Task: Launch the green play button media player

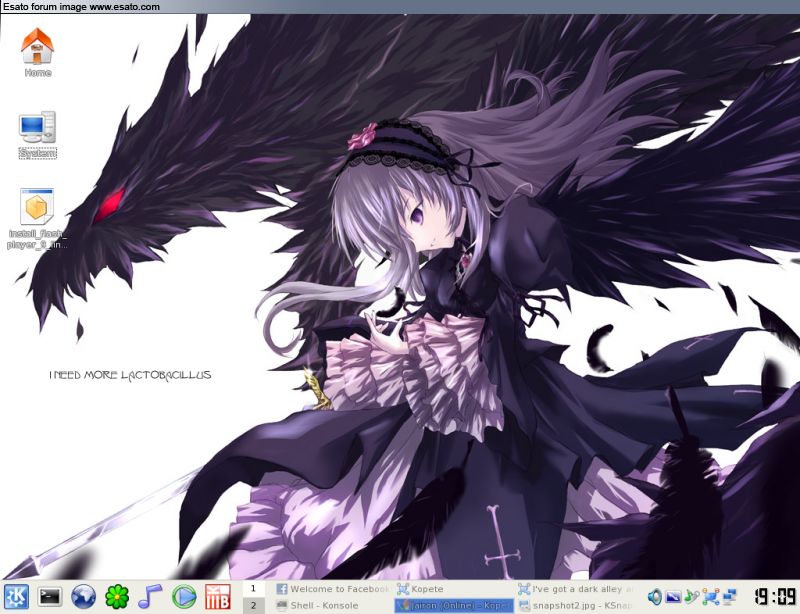Action: 184,597
